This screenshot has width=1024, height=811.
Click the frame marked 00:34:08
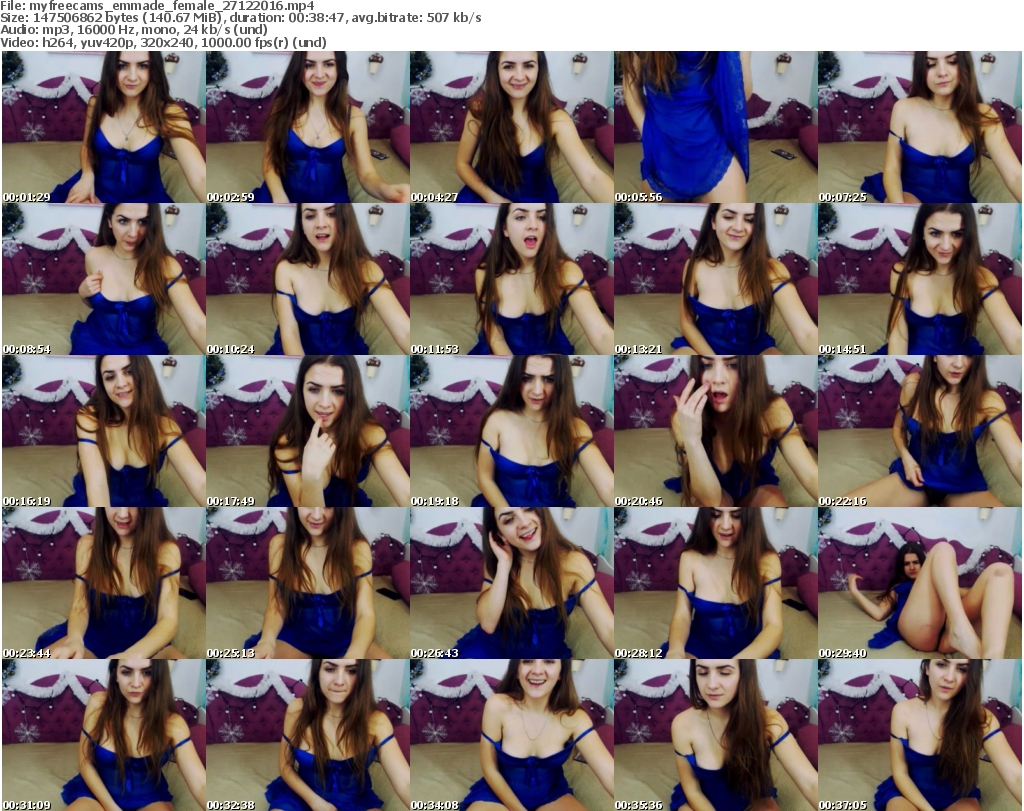(511, 735)
